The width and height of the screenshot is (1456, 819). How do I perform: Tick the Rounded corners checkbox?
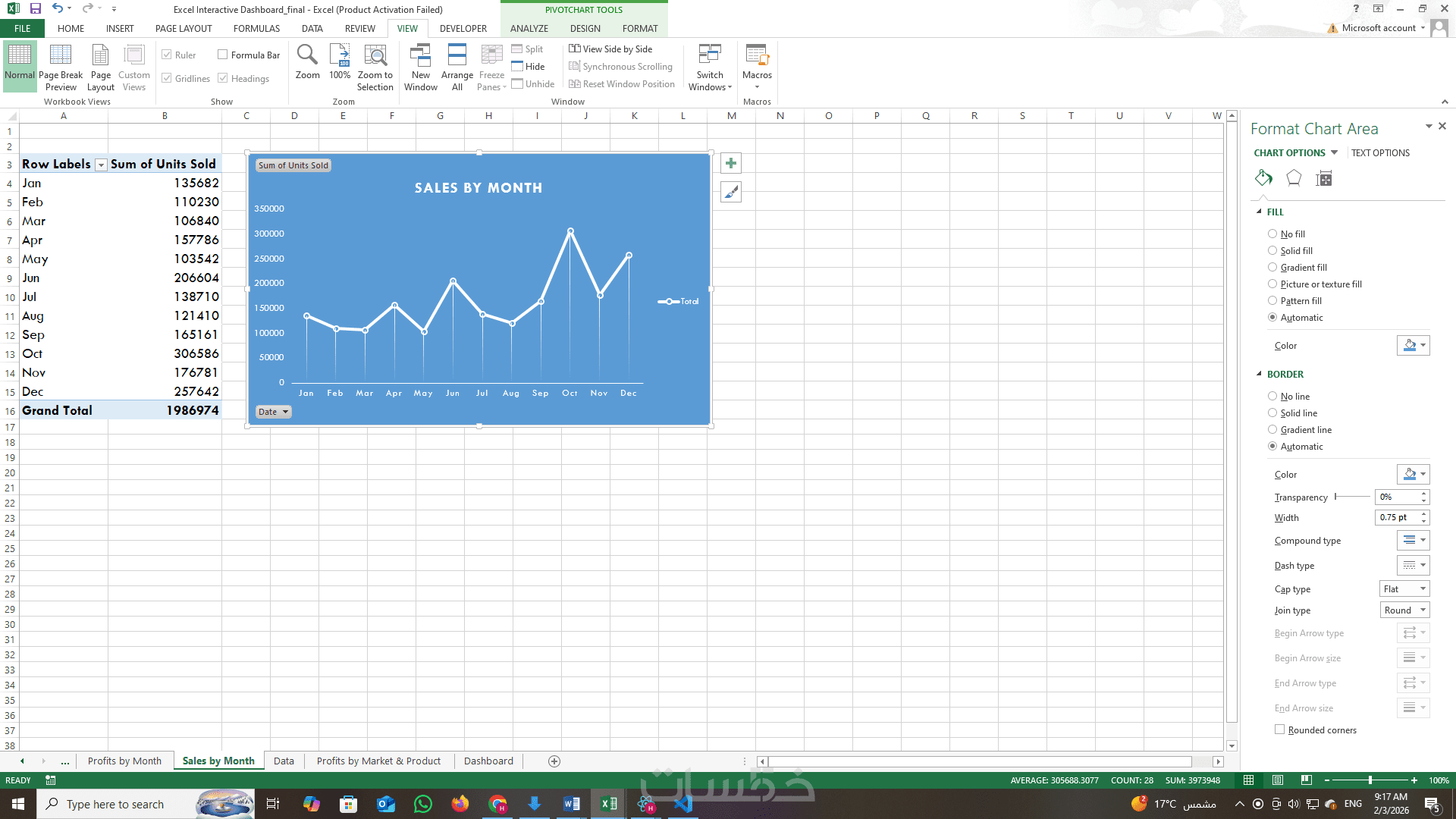(1280, 730)
